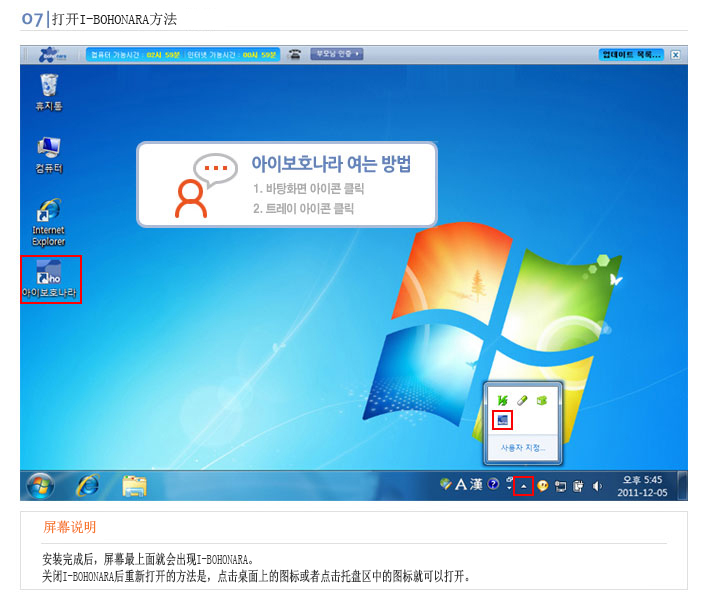The image size is (708, 611).
Task: Click the green V3 antivirus tray icon
Action: tap(503, 400)
